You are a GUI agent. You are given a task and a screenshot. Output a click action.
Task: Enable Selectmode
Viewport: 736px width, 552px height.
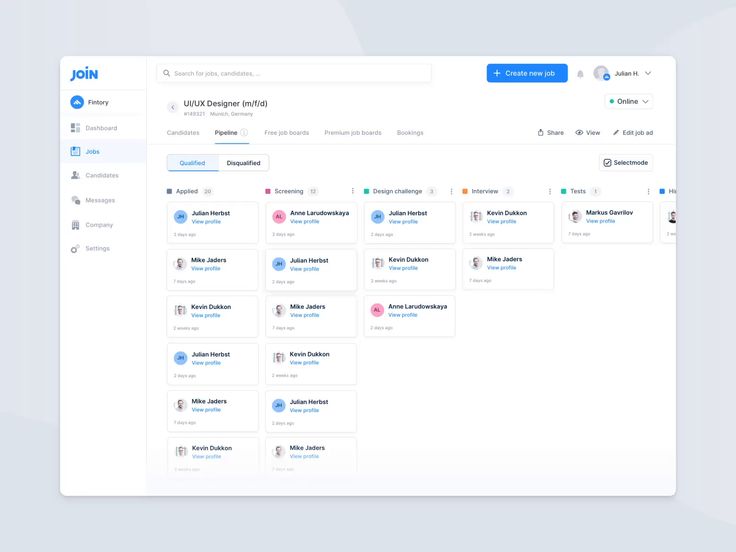click(x=626, y=162)
